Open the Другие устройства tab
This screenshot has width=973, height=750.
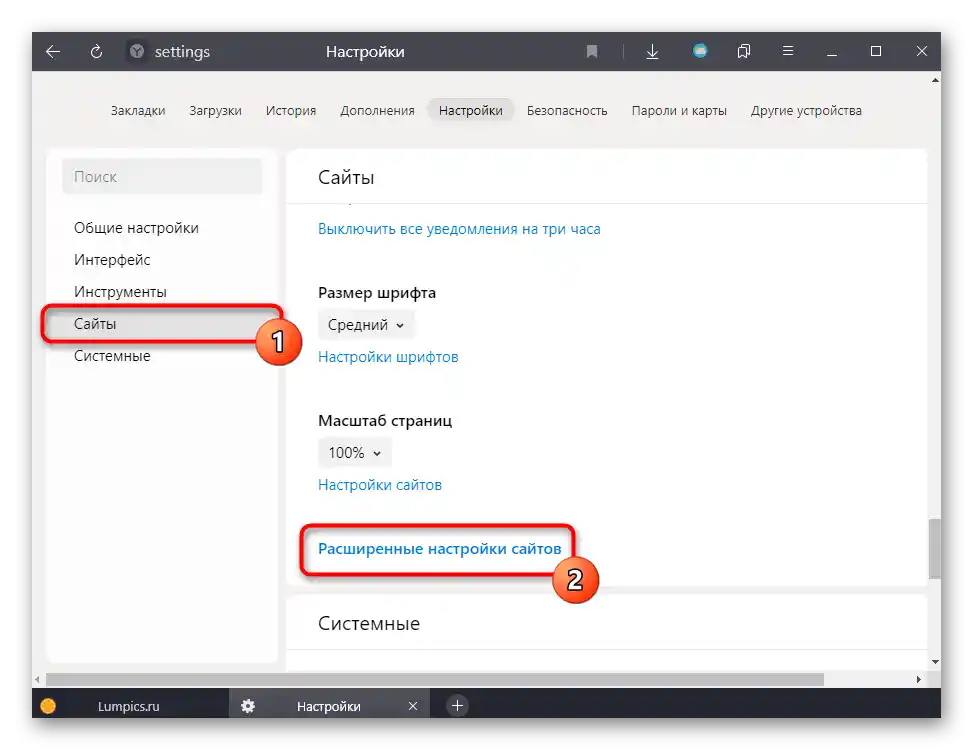click(x=806, y=110)
